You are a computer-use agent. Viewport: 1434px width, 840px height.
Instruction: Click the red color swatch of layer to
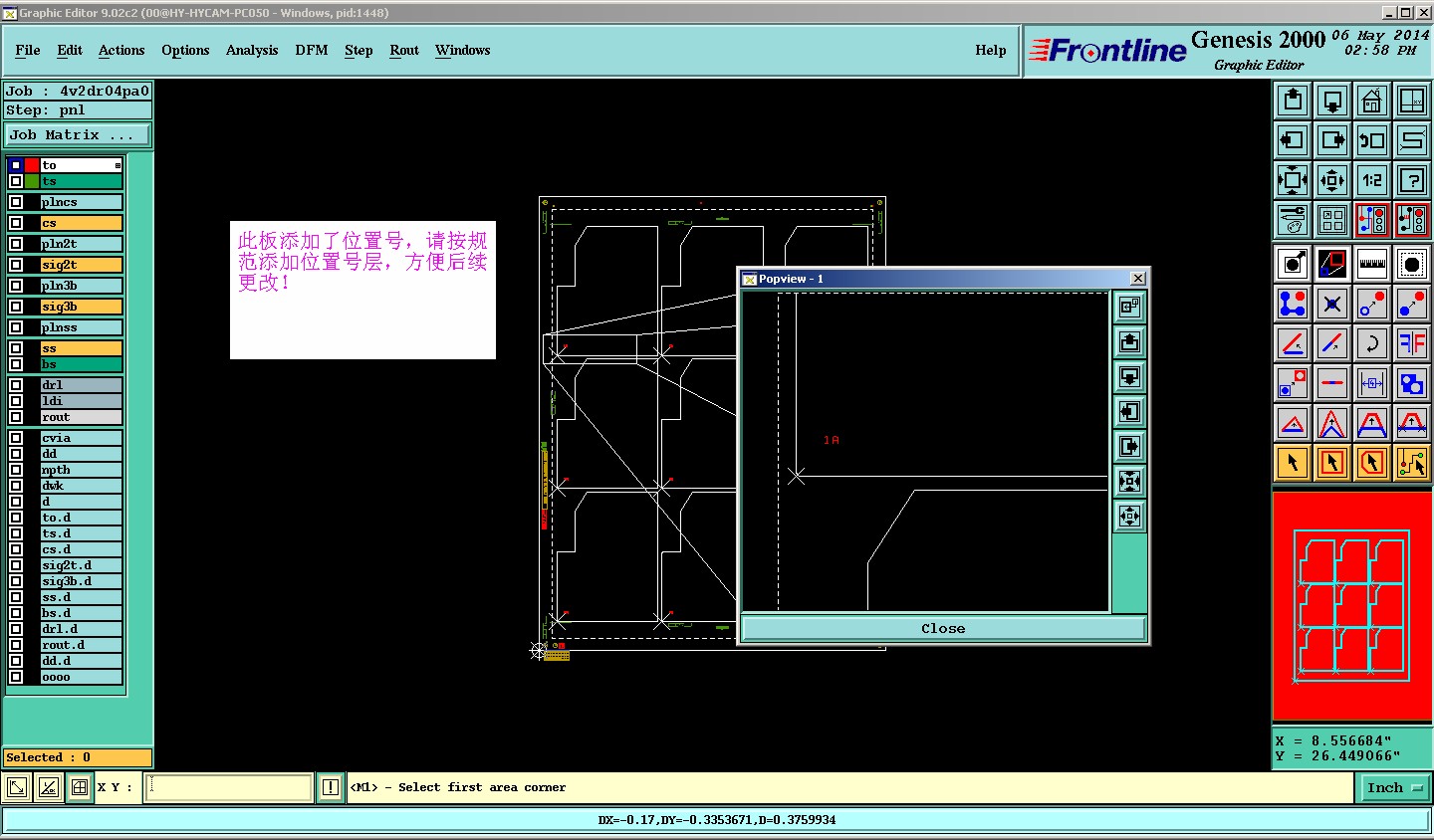[32, 165]
